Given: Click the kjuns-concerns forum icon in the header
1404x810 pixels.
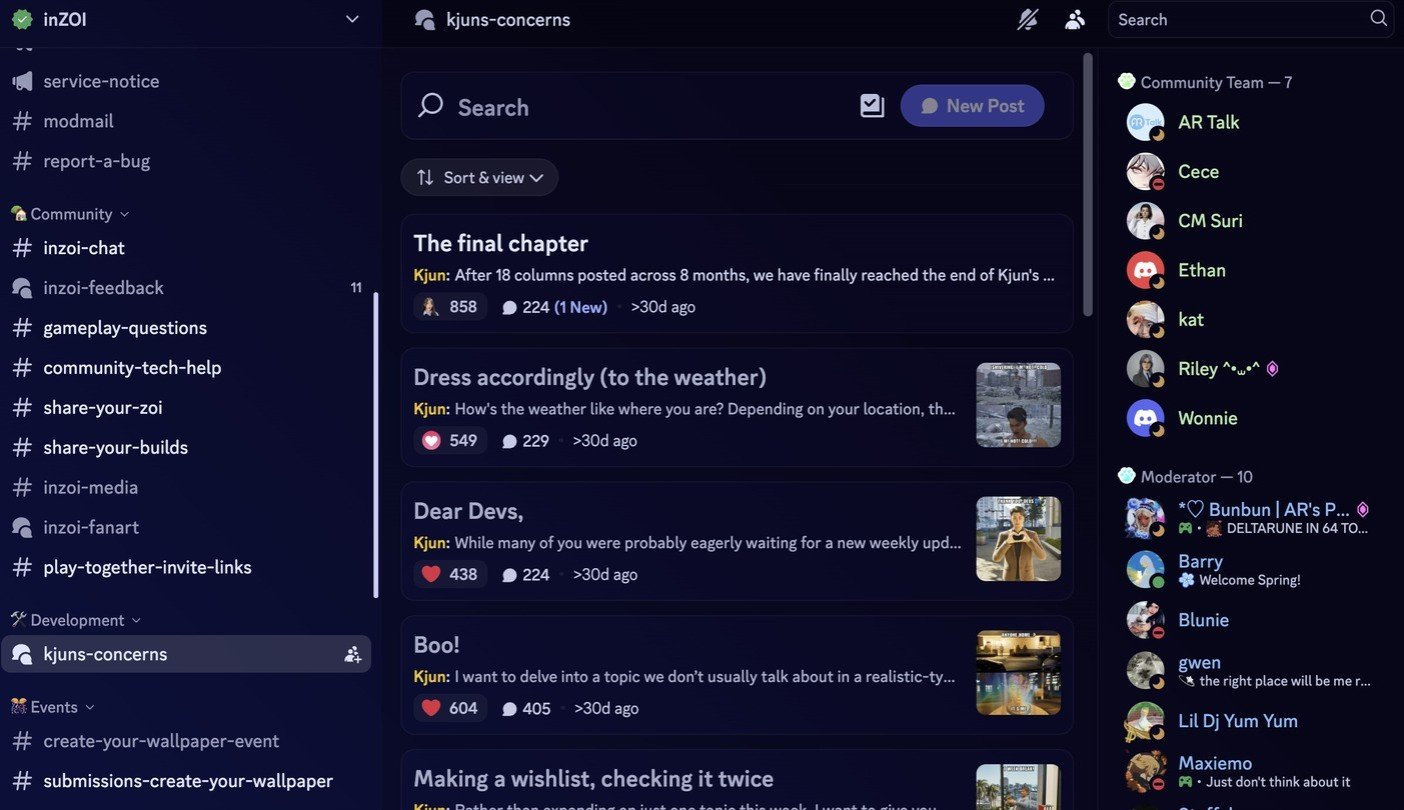Looking at the screenshot, I should tap(425, 19).
